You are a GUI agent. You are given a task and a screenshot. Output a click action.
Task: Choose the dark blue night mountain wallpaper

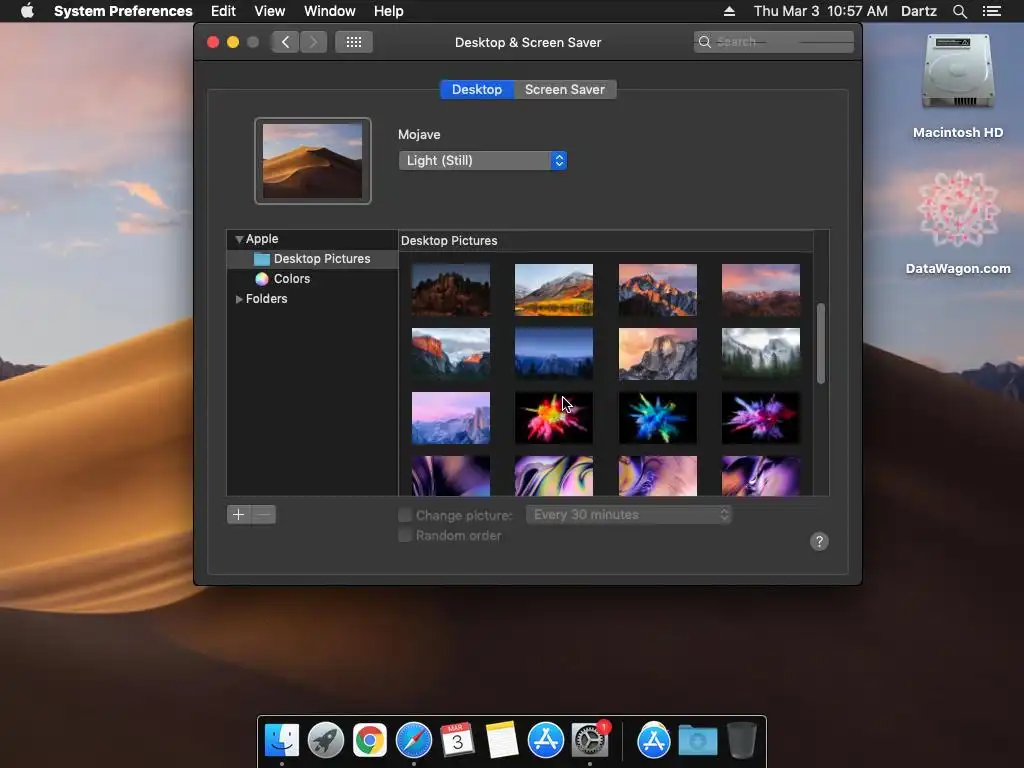click(554, 354)
